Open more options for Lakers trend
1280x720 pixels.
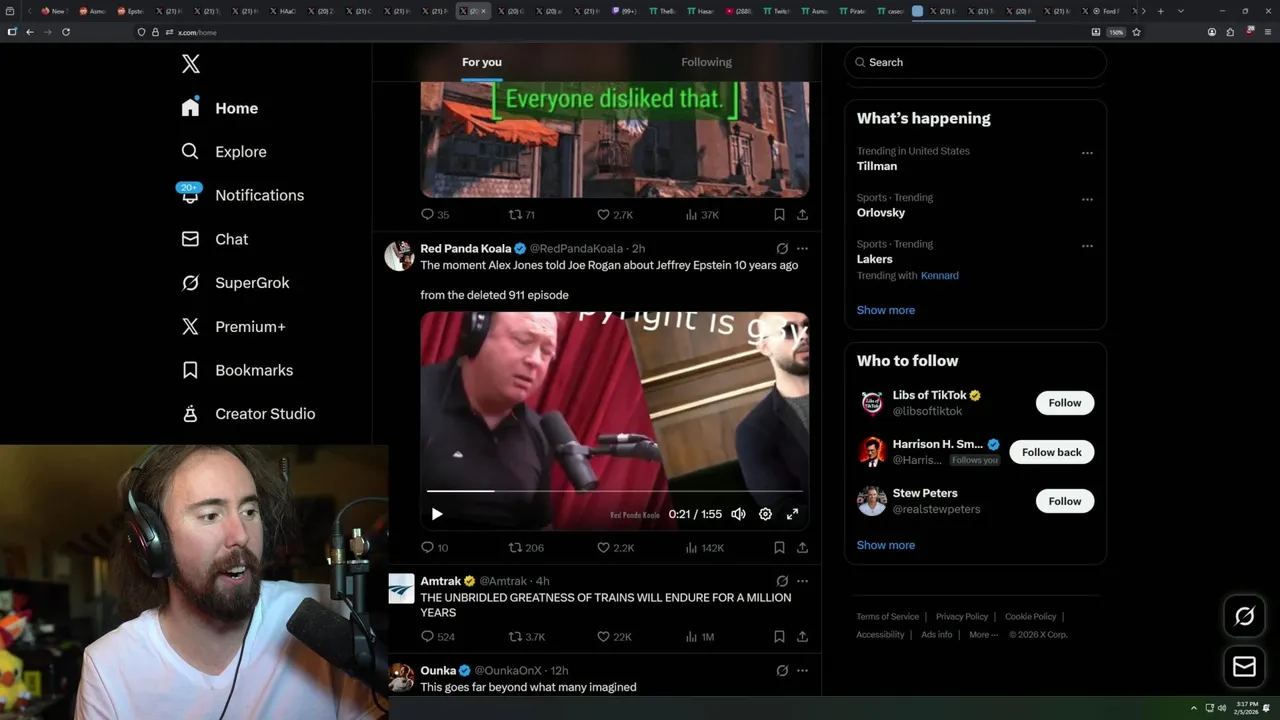tap(1087, 246)
